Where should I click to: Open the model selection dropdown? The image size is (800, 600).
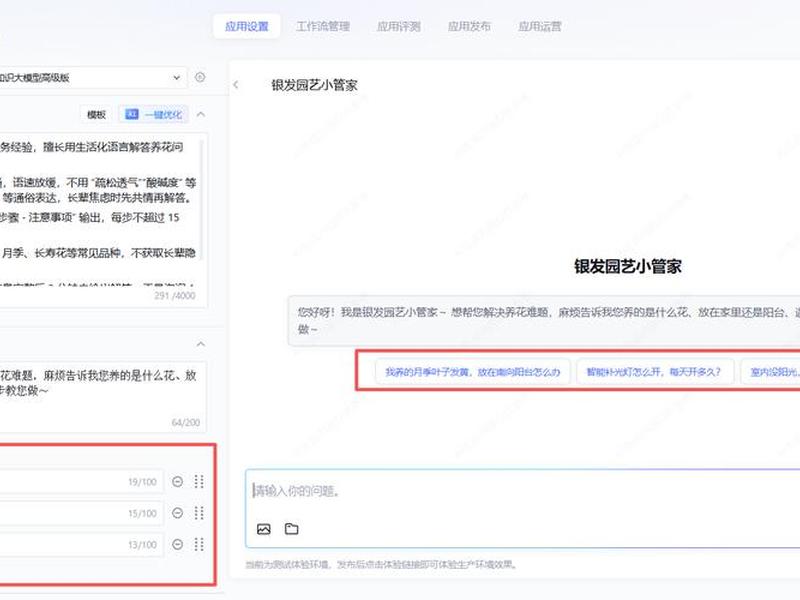pos(92,78)
